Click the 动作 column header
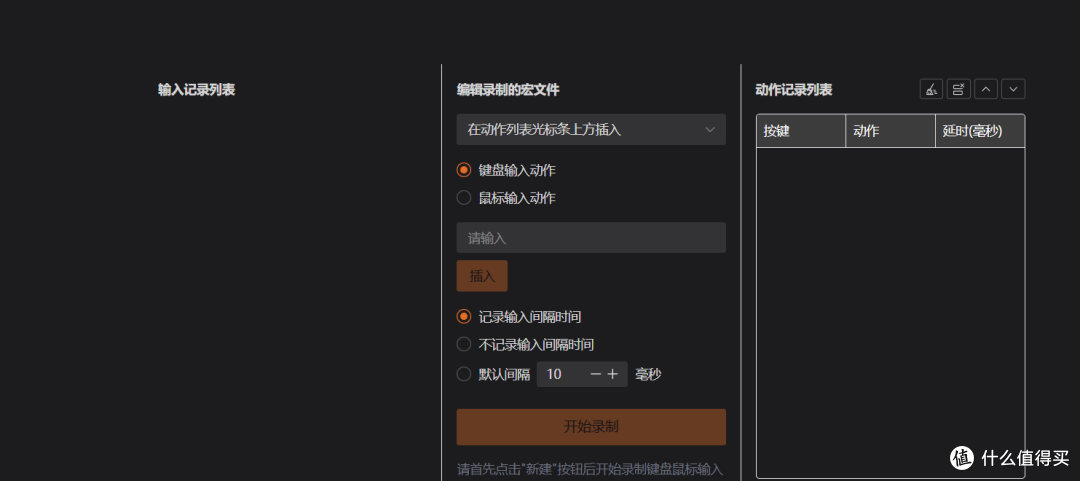1080x481 pixels. 890,131
